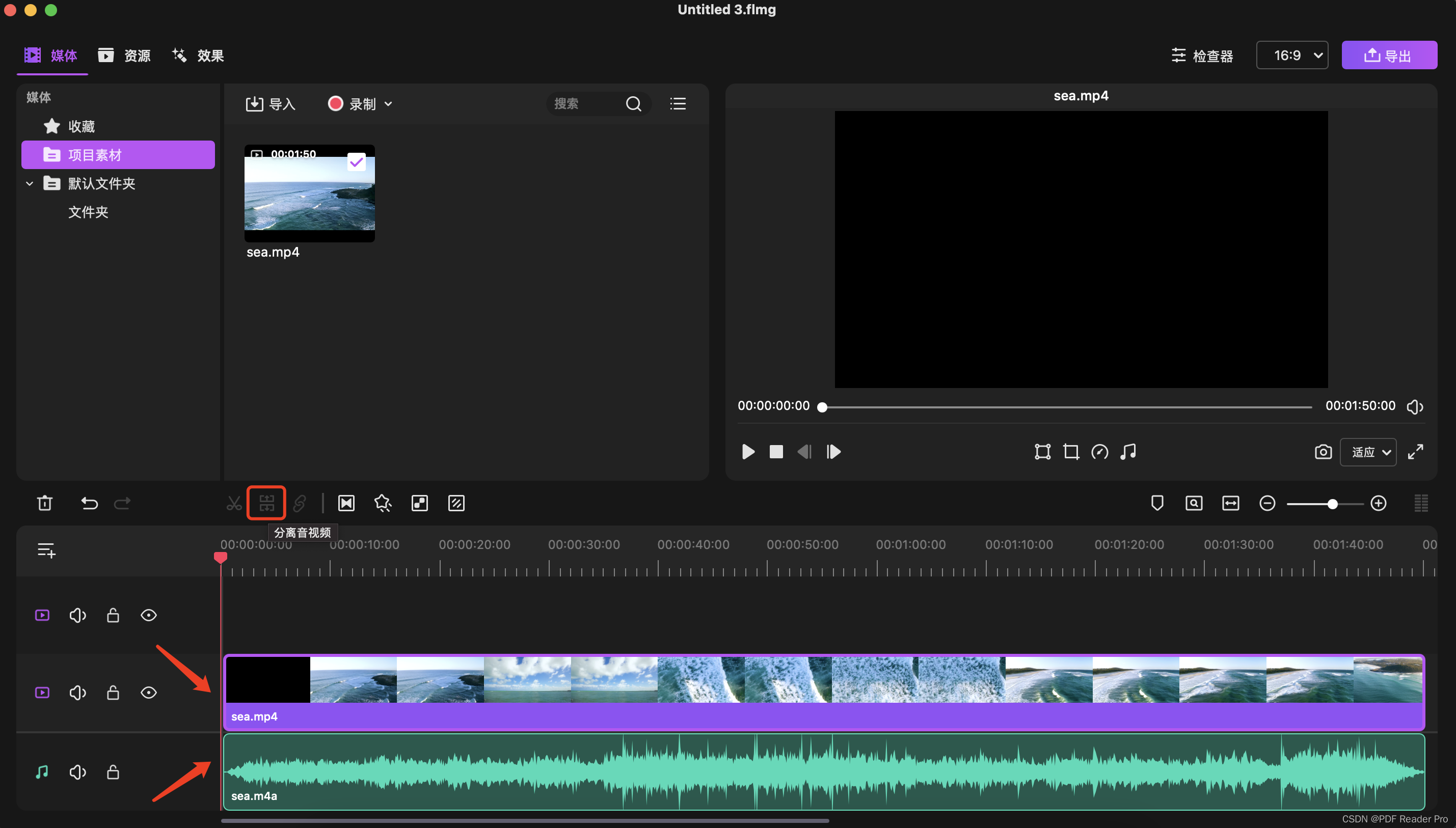The image size is (1456, 828).
Task: Toggle the checkmark on sea.mp4 thumbnail
Action: (357, 162)
